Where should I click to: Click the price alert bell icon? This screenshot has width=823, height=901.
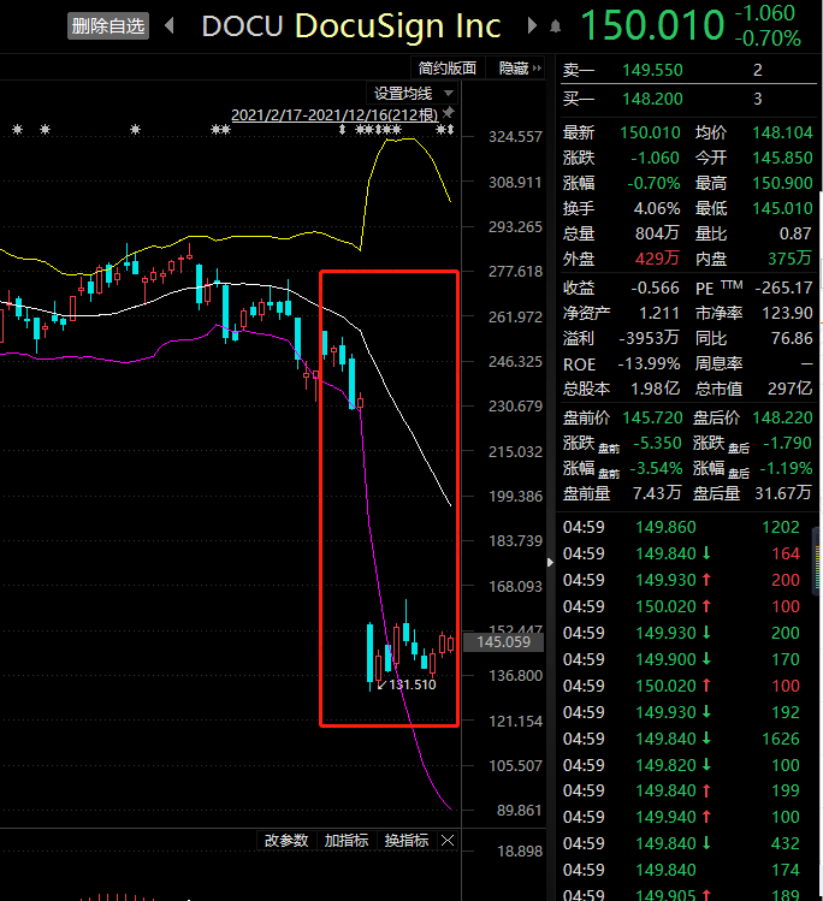coord(555,26)
